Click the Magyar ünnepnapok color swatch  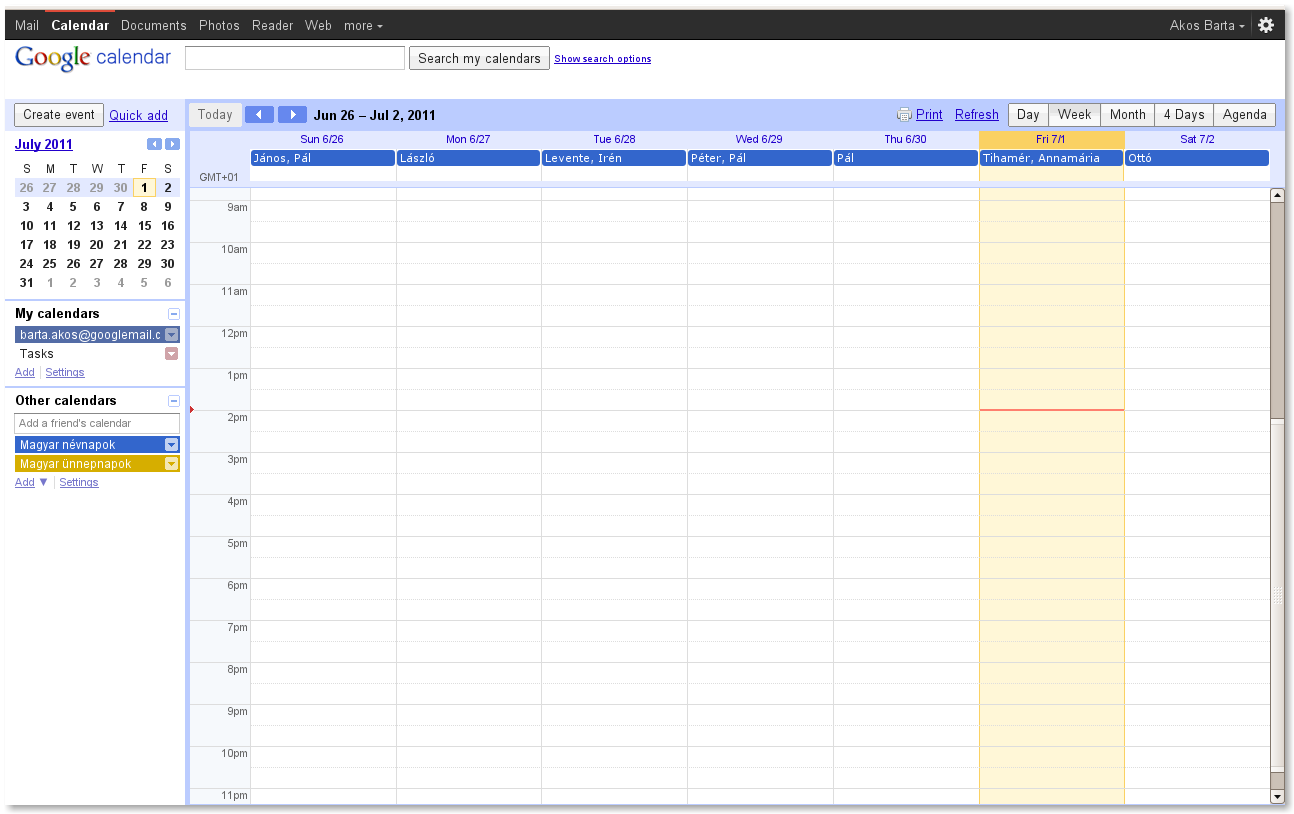point(170,463)
